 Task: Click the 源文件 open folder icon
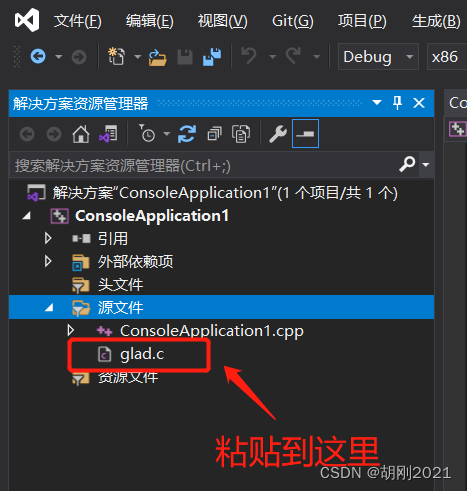click(81, 308)
